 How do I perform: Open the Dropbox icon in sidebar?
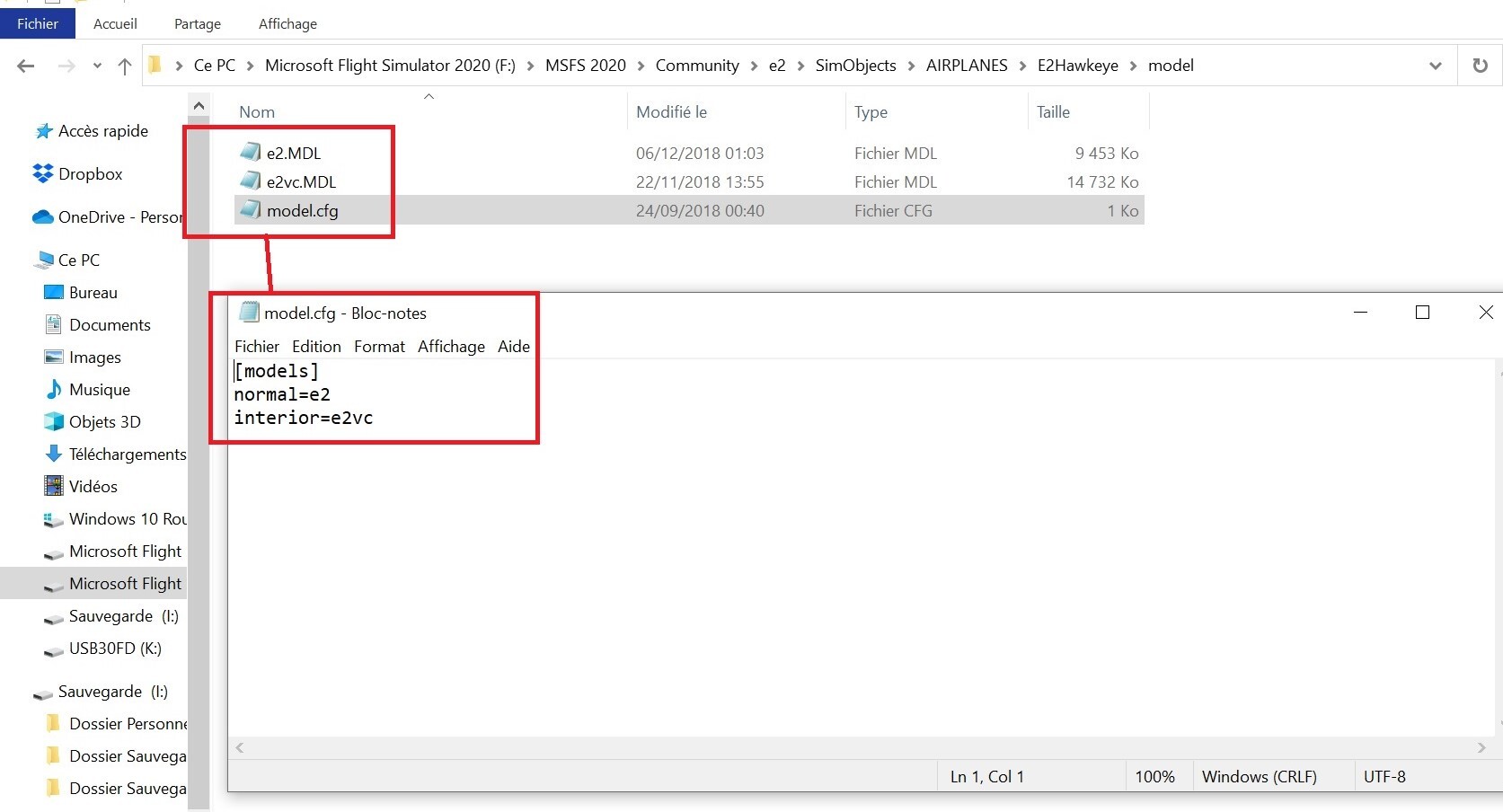[x=42, y=173]
